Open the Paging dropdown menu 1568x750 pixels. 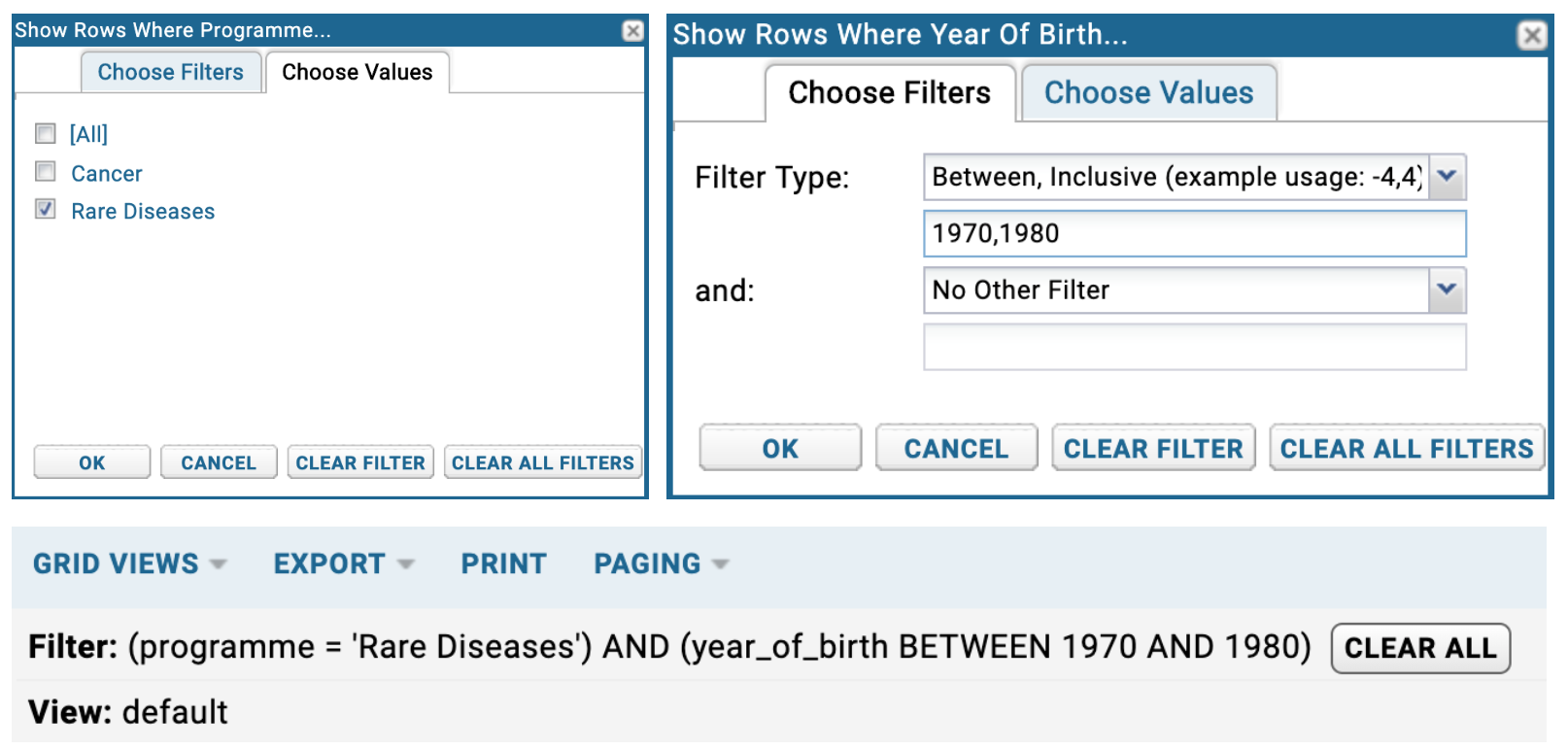coord(661,563)
